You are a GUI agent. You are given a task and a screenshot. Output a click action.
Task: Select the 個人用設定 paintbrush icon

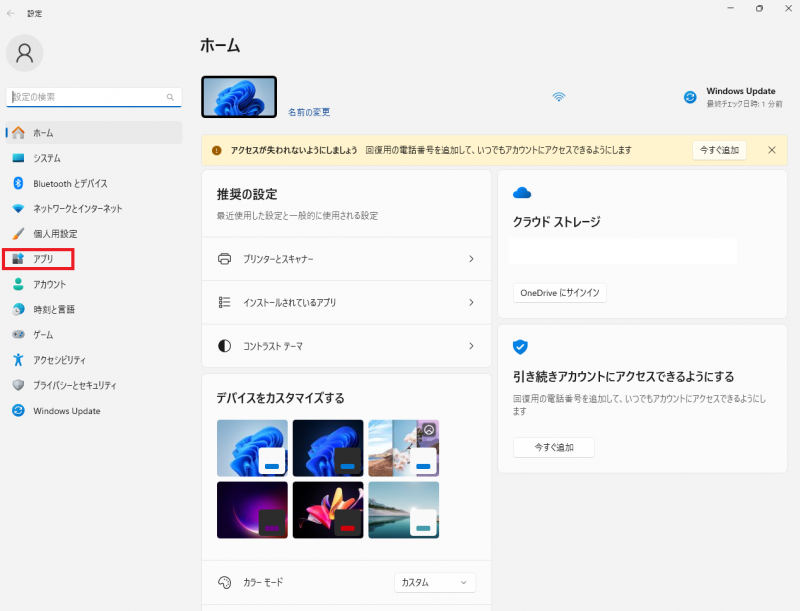(x=18, y=233)
